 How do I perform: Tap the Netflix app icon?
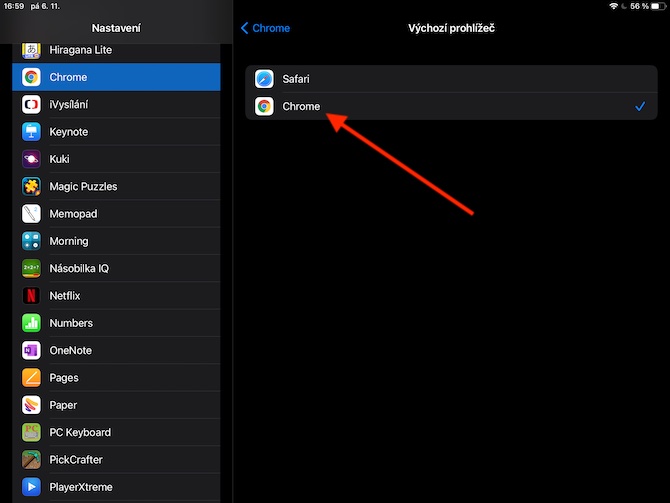click(x=31, y=296)
